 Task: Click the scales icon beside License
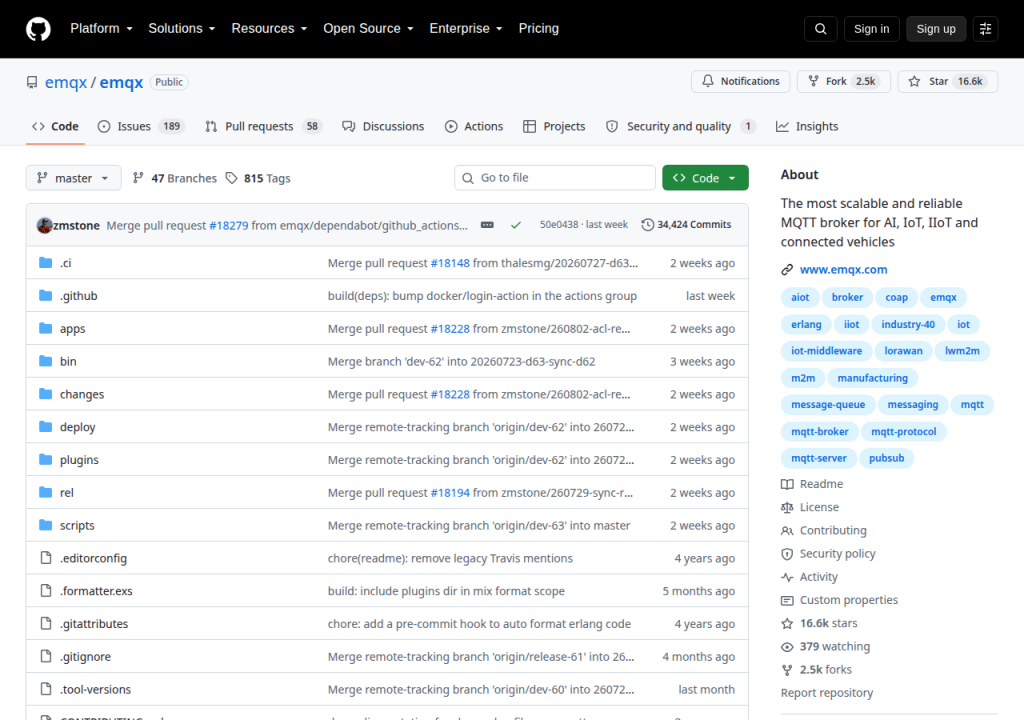point(787,507)
